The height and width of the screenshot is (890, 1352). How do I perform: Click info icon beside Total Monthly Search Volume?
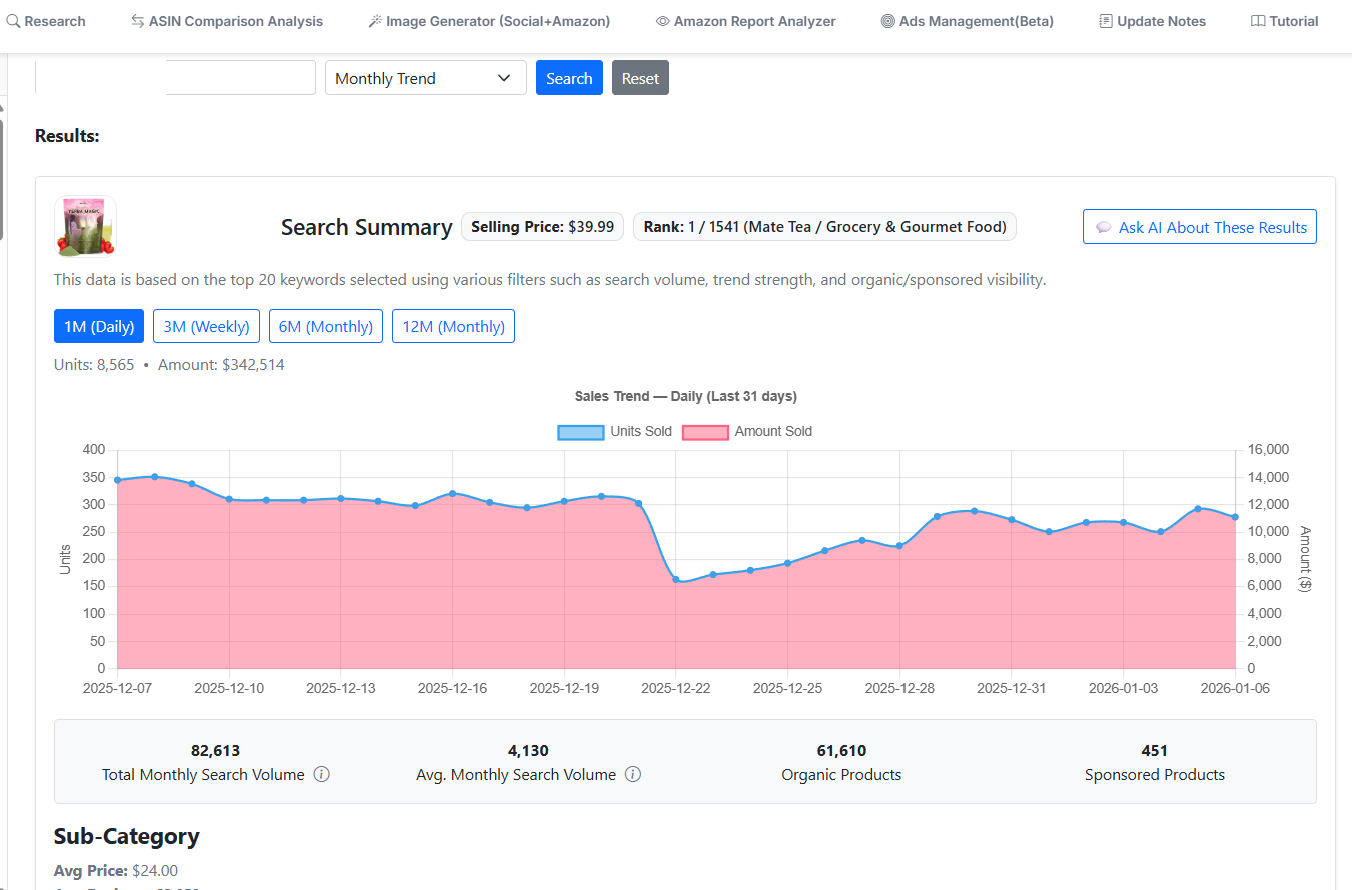click(x=322, y=775)
